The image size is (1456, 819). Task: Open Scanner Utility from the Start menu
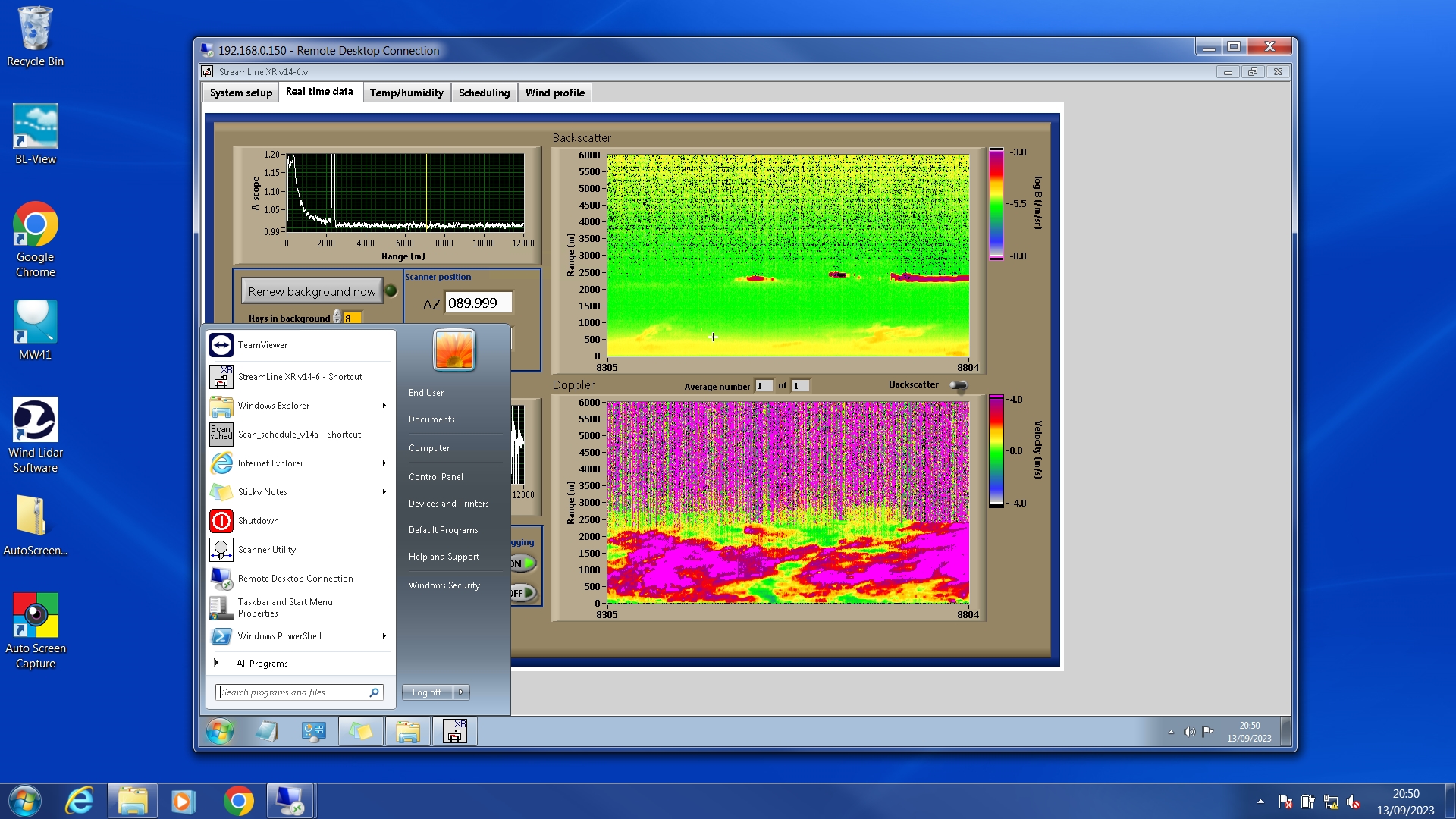[266, 550]
